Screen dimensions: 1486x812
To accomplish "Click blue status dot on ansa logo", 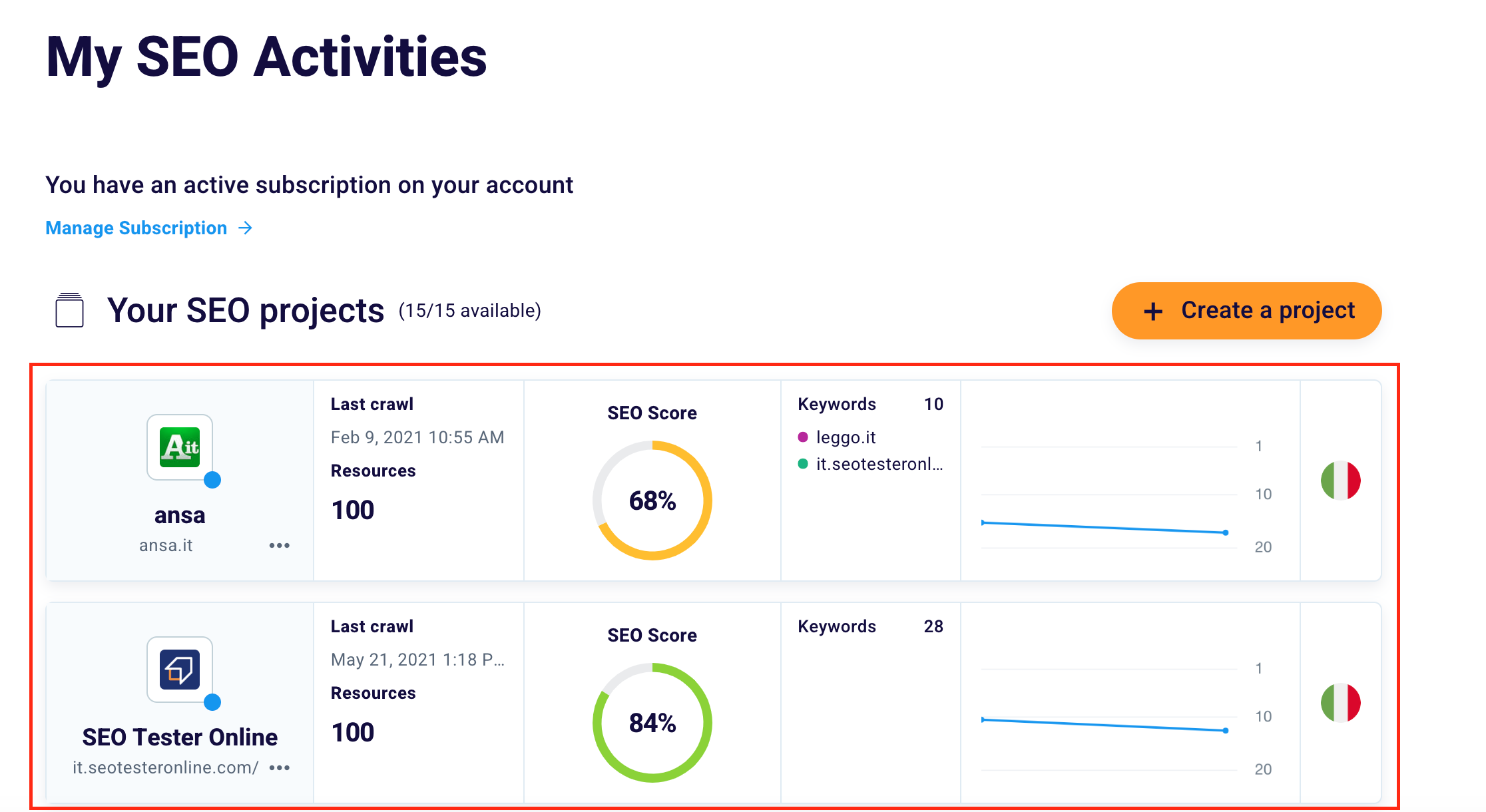I will [212, 480].
